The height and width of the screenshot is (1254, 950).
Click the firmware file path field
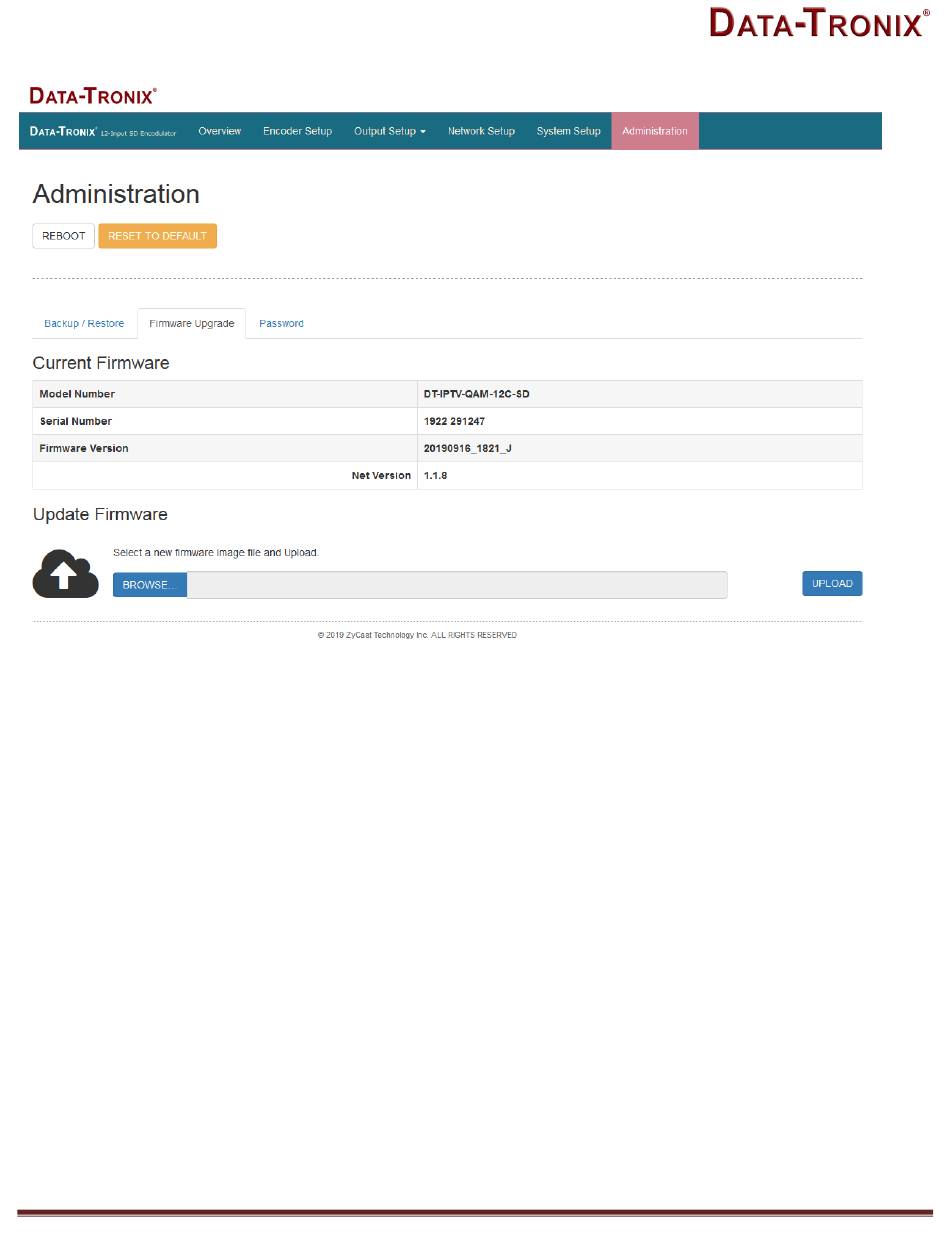tap(457, 585)
